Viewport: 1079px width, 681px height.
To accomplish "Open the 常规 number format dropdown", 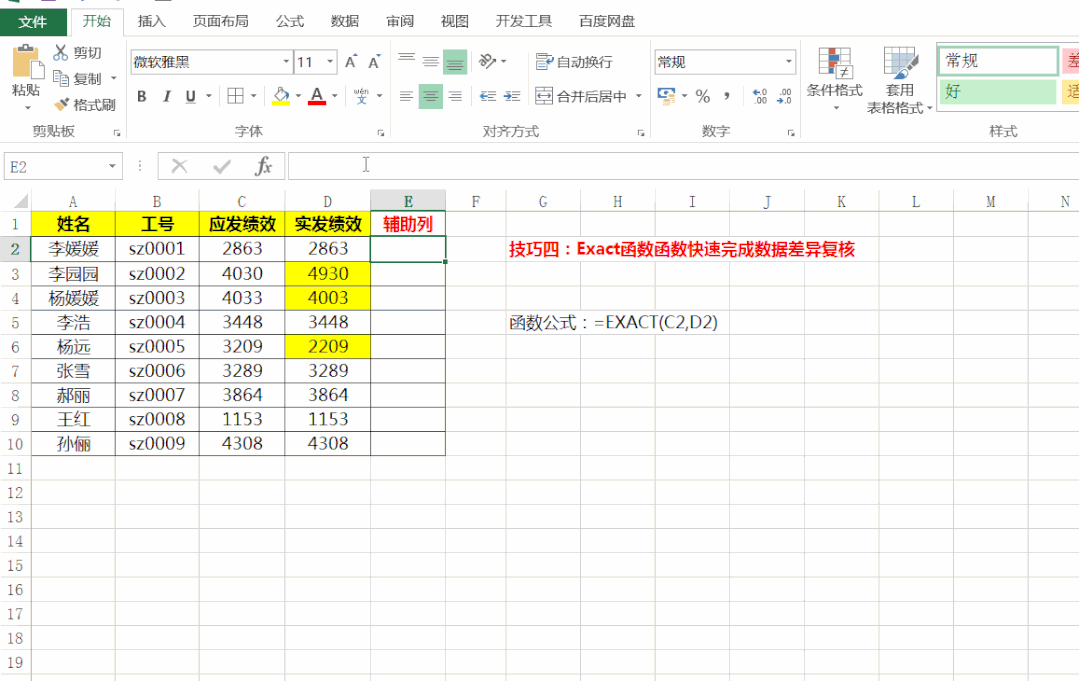I will coord(788,61).
